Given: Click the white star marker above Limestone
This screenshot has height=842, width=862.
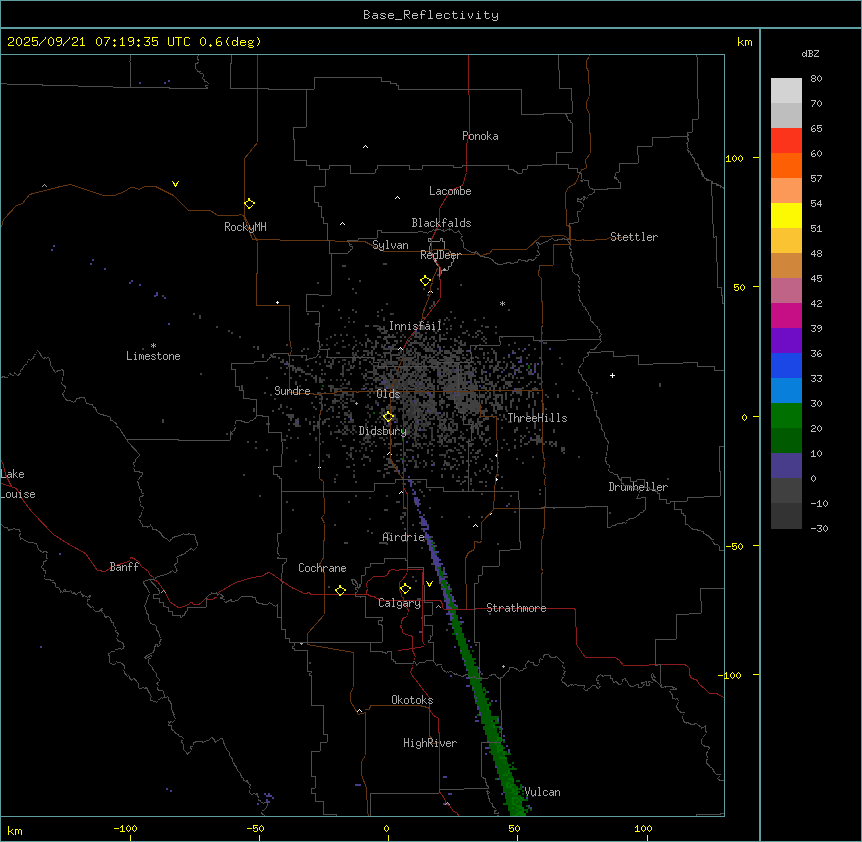Looking at the screenshot, I should (153, 345).
